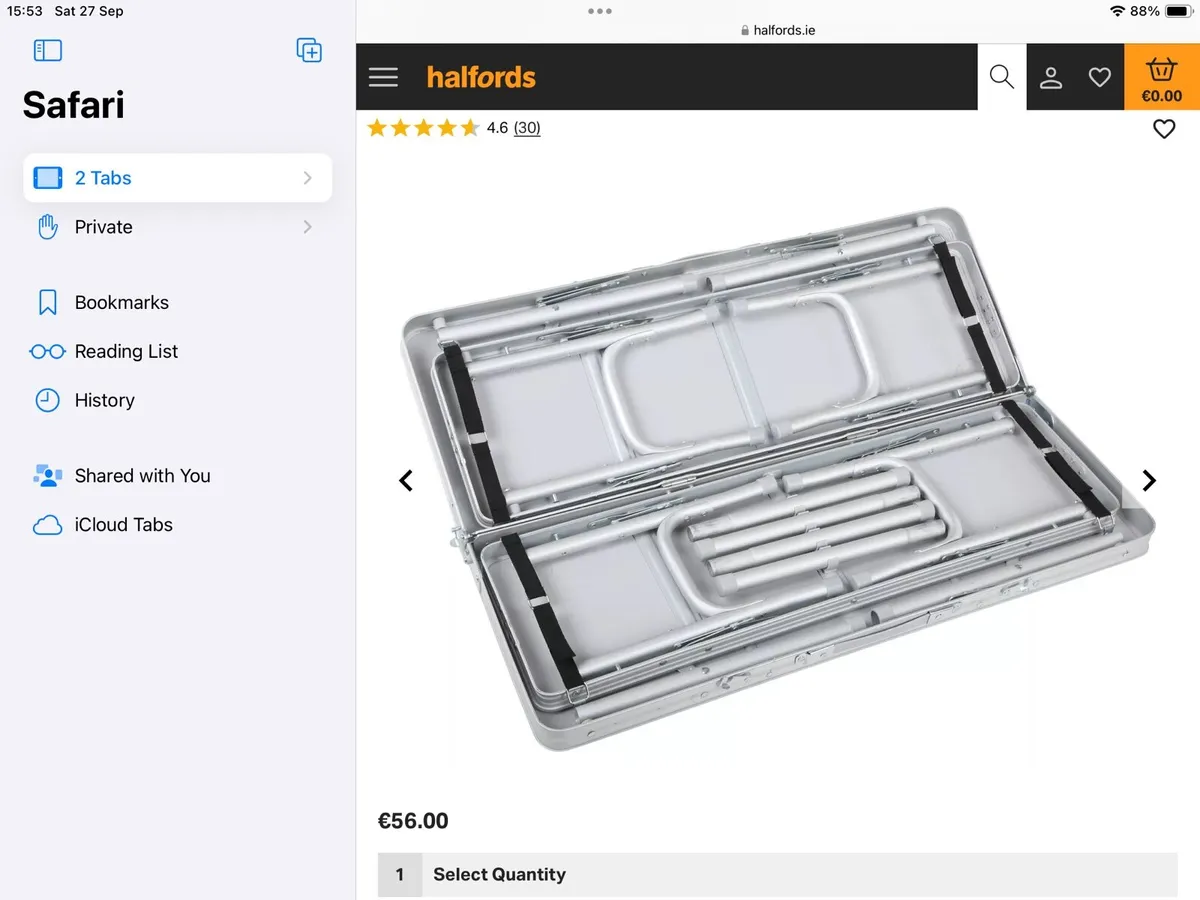Open the Halfords hamburger menu
This screenshot has height=900, width=1200.
click(383, 77)
